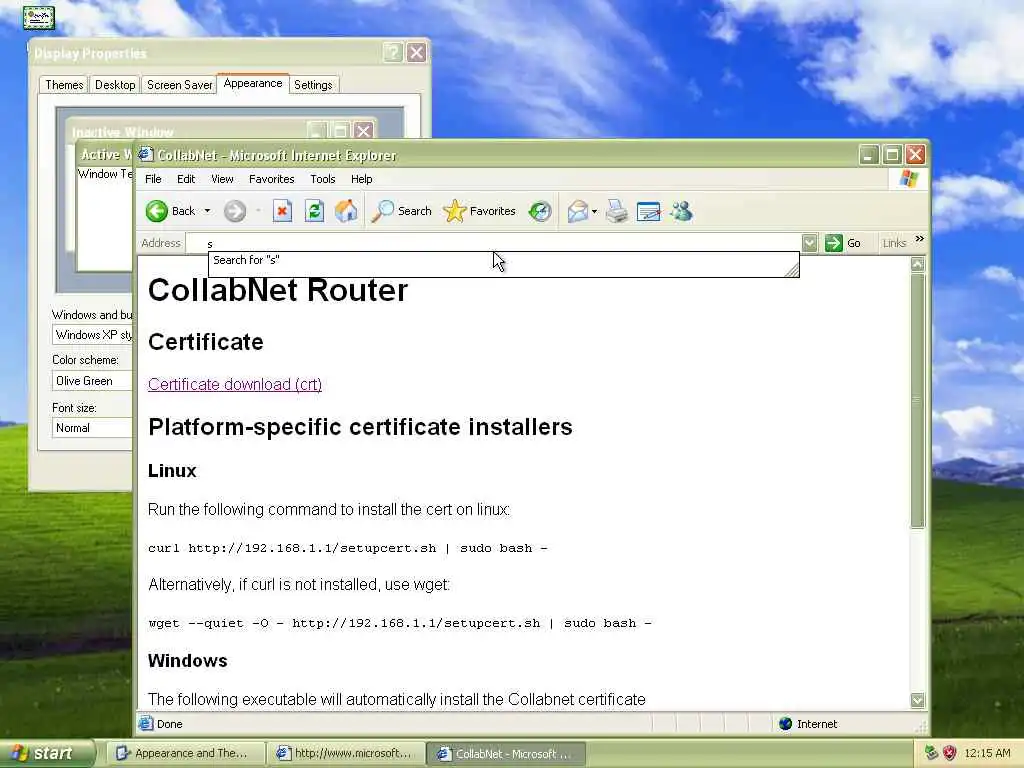Click the security shield tray icon

click(950, 753)
